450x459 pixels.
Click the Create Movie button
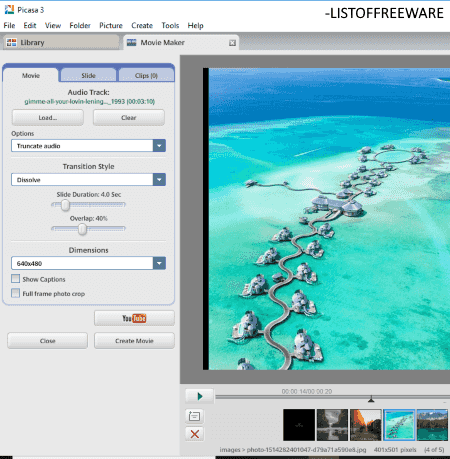[x=134, y=341]
